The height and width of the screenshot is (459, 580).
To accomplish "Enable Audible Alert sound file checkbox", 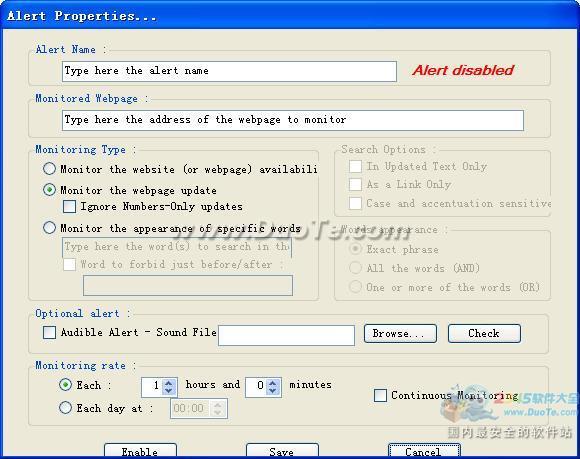I will [50, 332].
